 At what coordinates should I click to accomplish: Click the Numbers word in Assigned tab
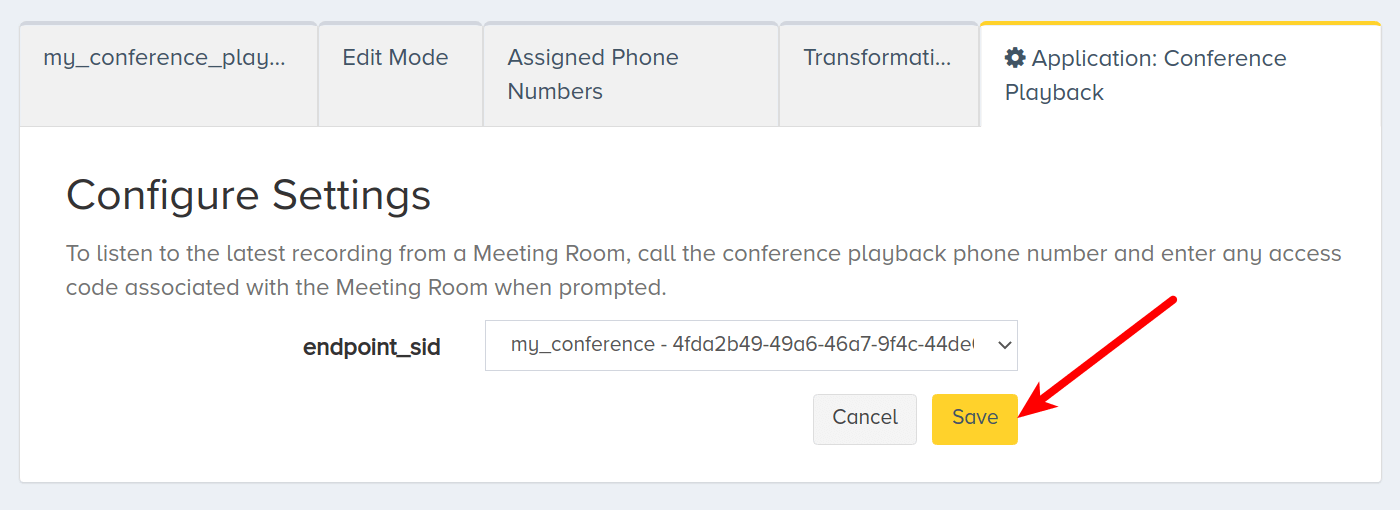[x=555, y=91]
